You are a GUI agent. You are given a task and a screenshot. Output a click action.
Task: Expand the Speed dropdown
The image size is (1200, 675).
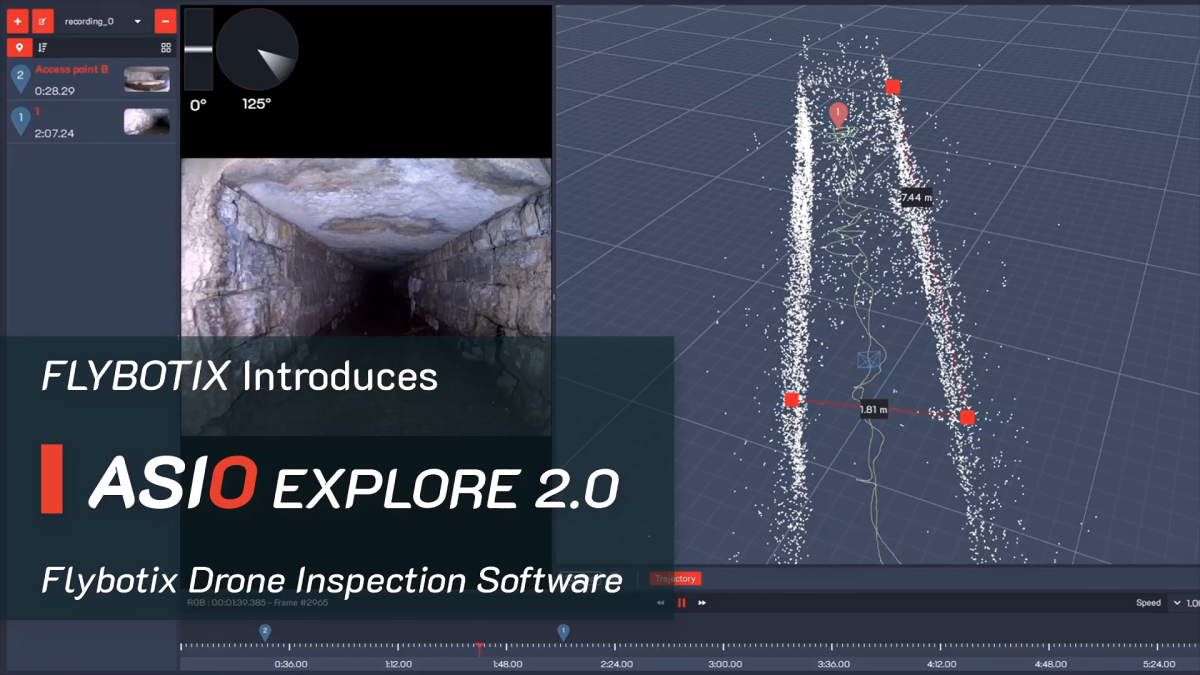(x=1176, y=603)
